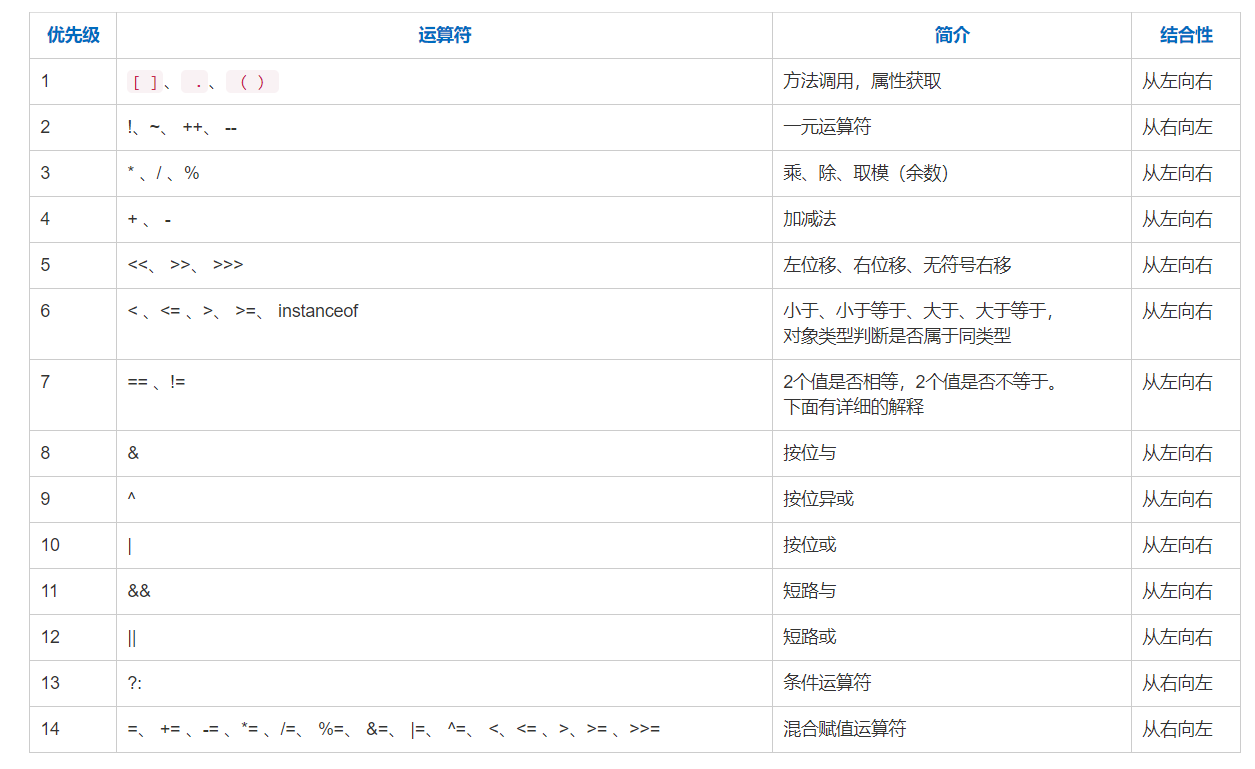Click the 2个值是否相等 text line
Image resolution: width=1255 pixels, height=769 pixels.
click(921, 383)
